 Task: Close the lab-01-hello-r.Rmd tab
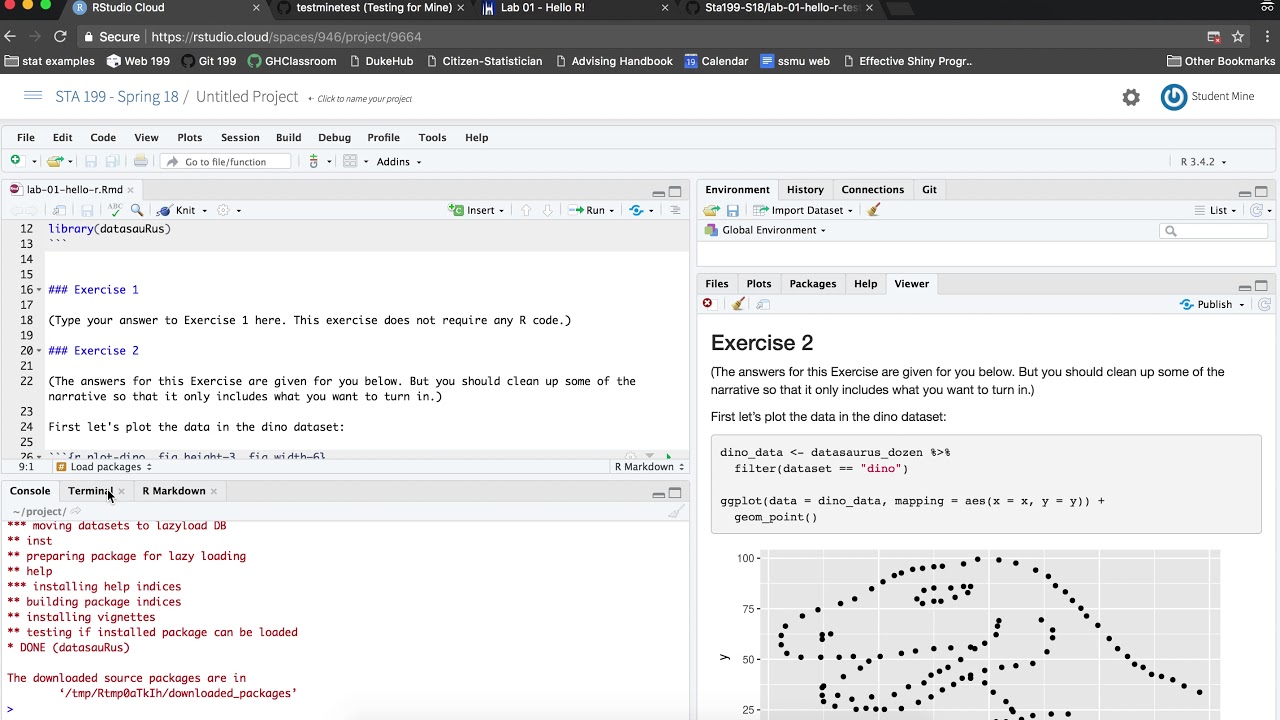tap(131, 189)
